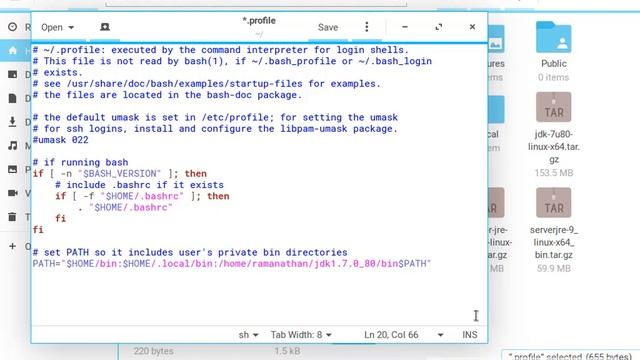Click the "default umask is set" comment line

click(x=215, y=118)
